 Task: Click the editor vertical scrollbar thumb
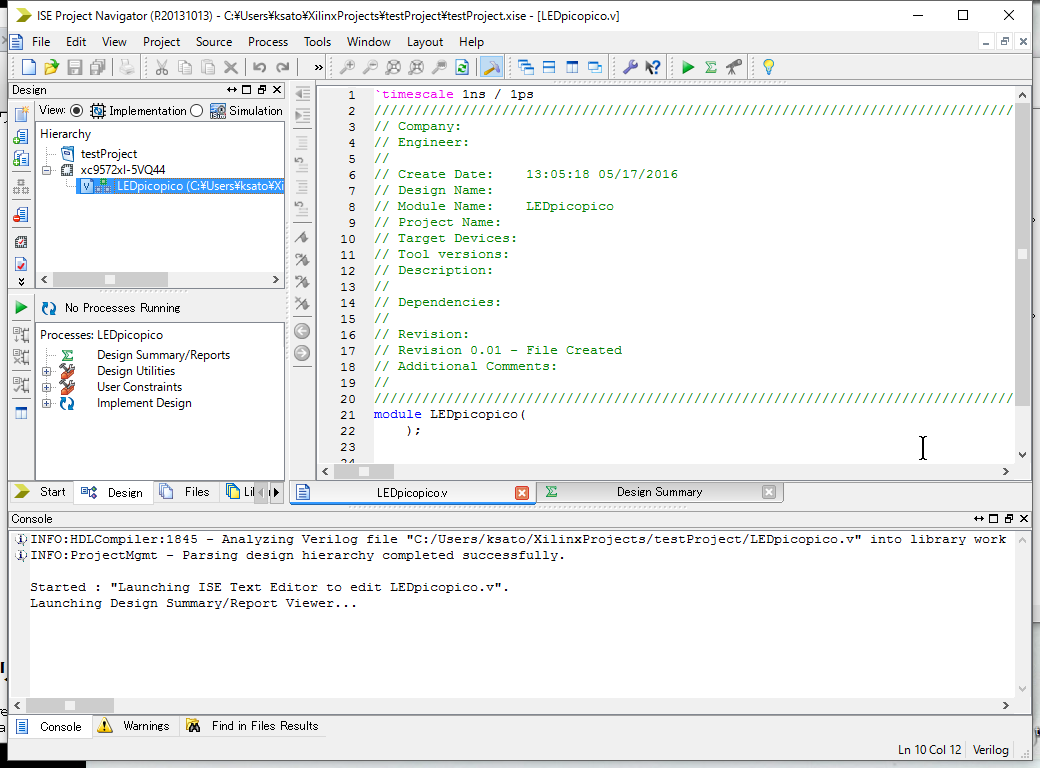(x=1022, y=254)
